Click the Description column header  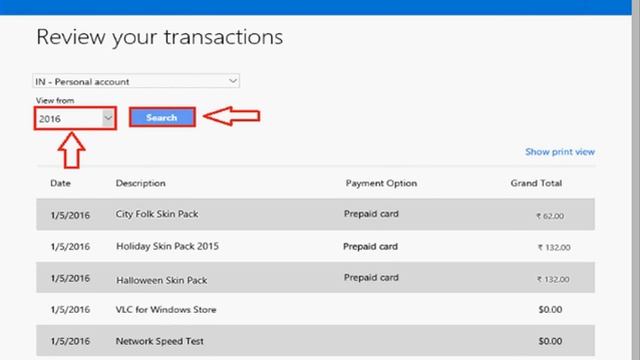tap(140, 183)
